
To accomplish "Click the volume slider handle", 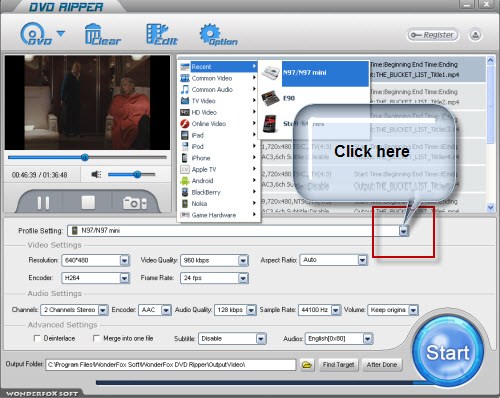I will (x=137, y=174).
